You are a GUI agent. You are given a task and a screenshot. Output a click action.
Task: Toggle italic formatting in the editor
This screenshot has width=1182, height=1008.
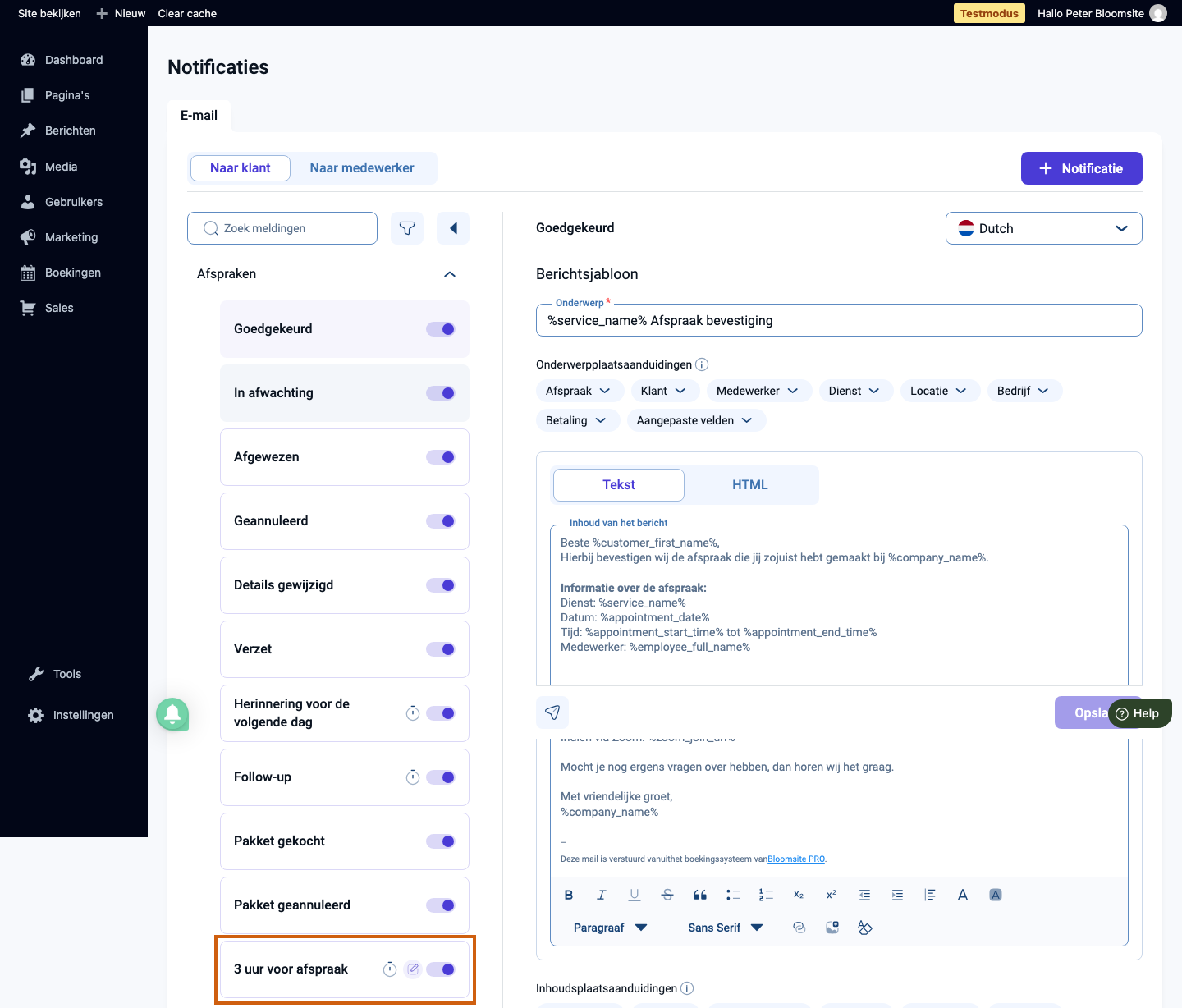tap(602, 895)
